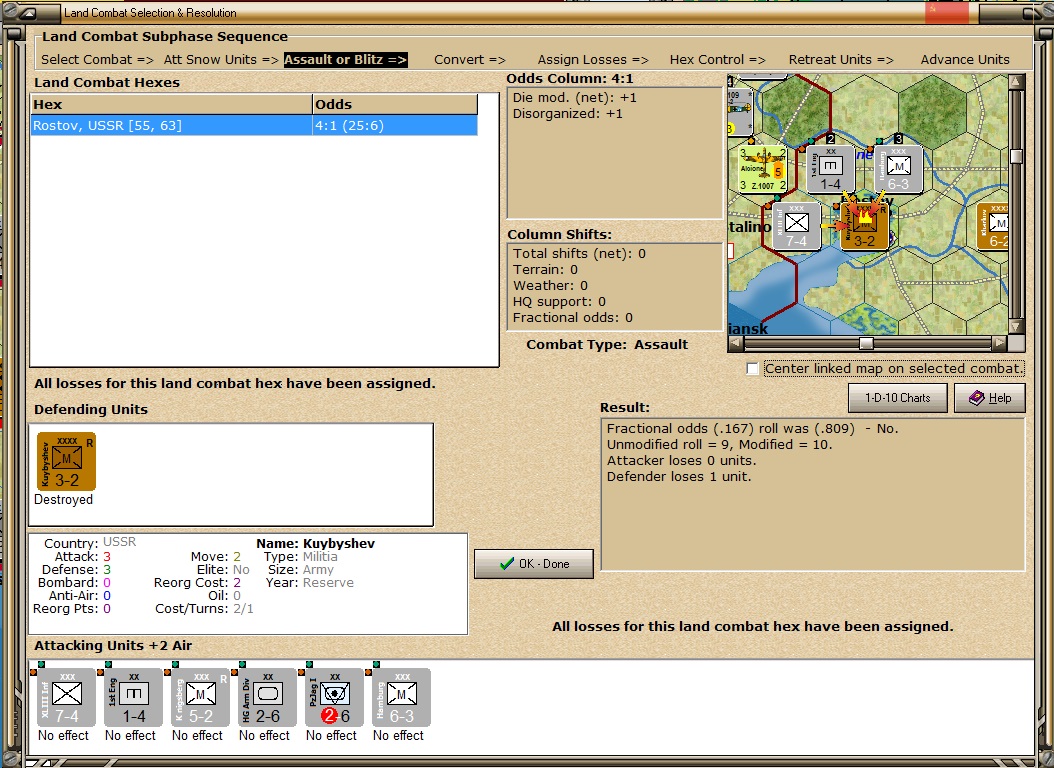
Task: Click the Retreat Units subphase label
Action: click(841, 59)
